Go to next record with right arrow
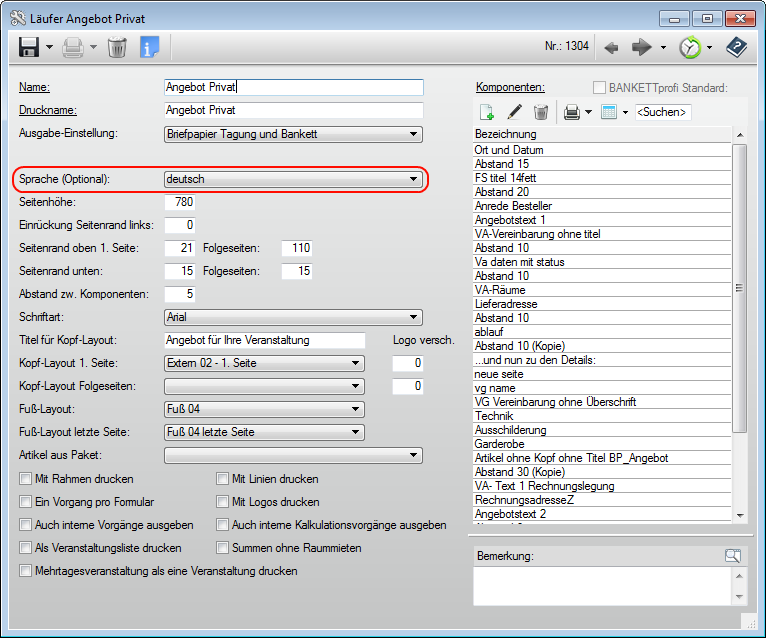This screenshot has height=638, width=766. [642, 47]
